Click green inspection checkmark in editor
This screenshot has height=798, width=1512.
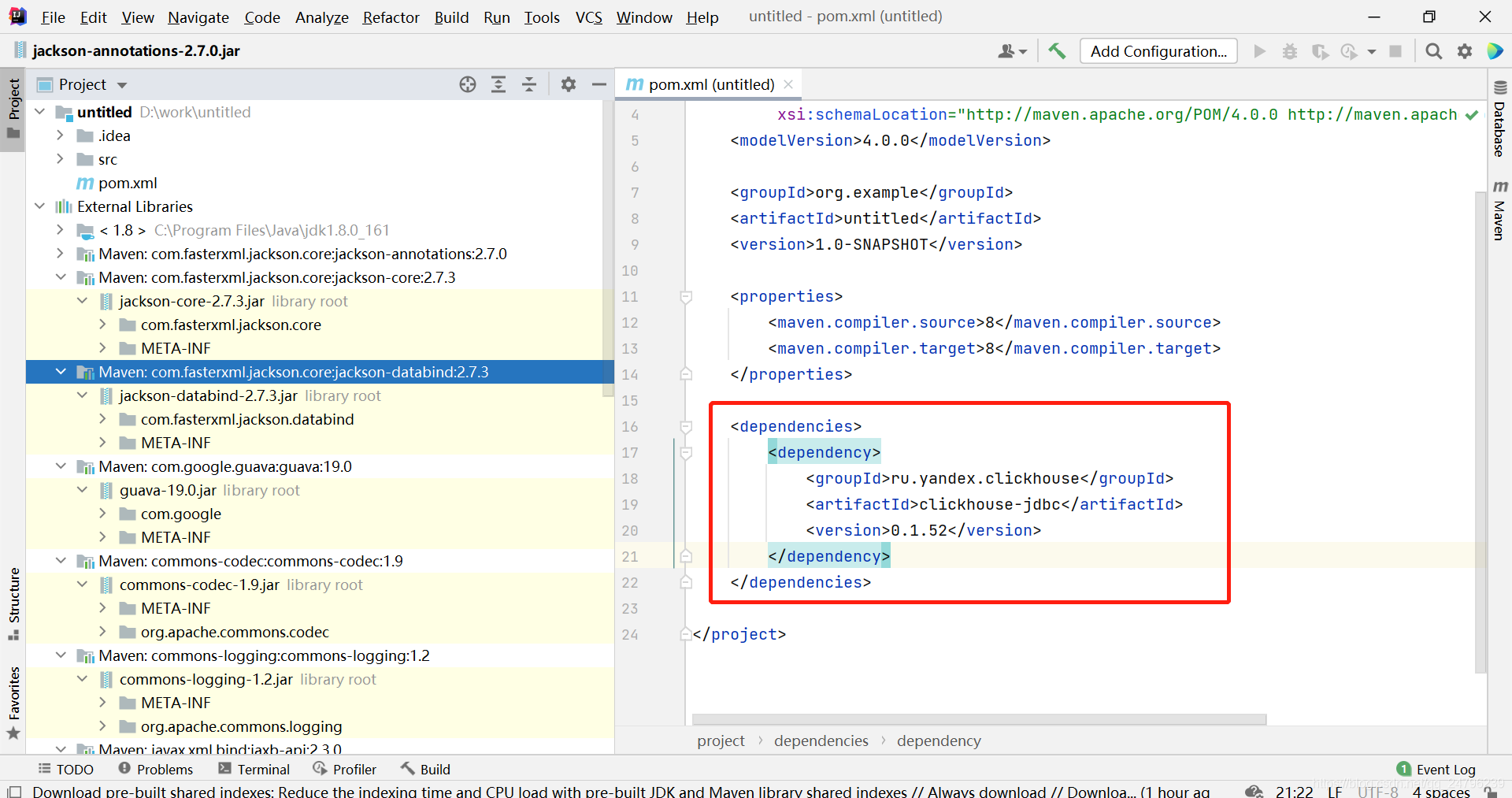click(x=1471, y=115)
